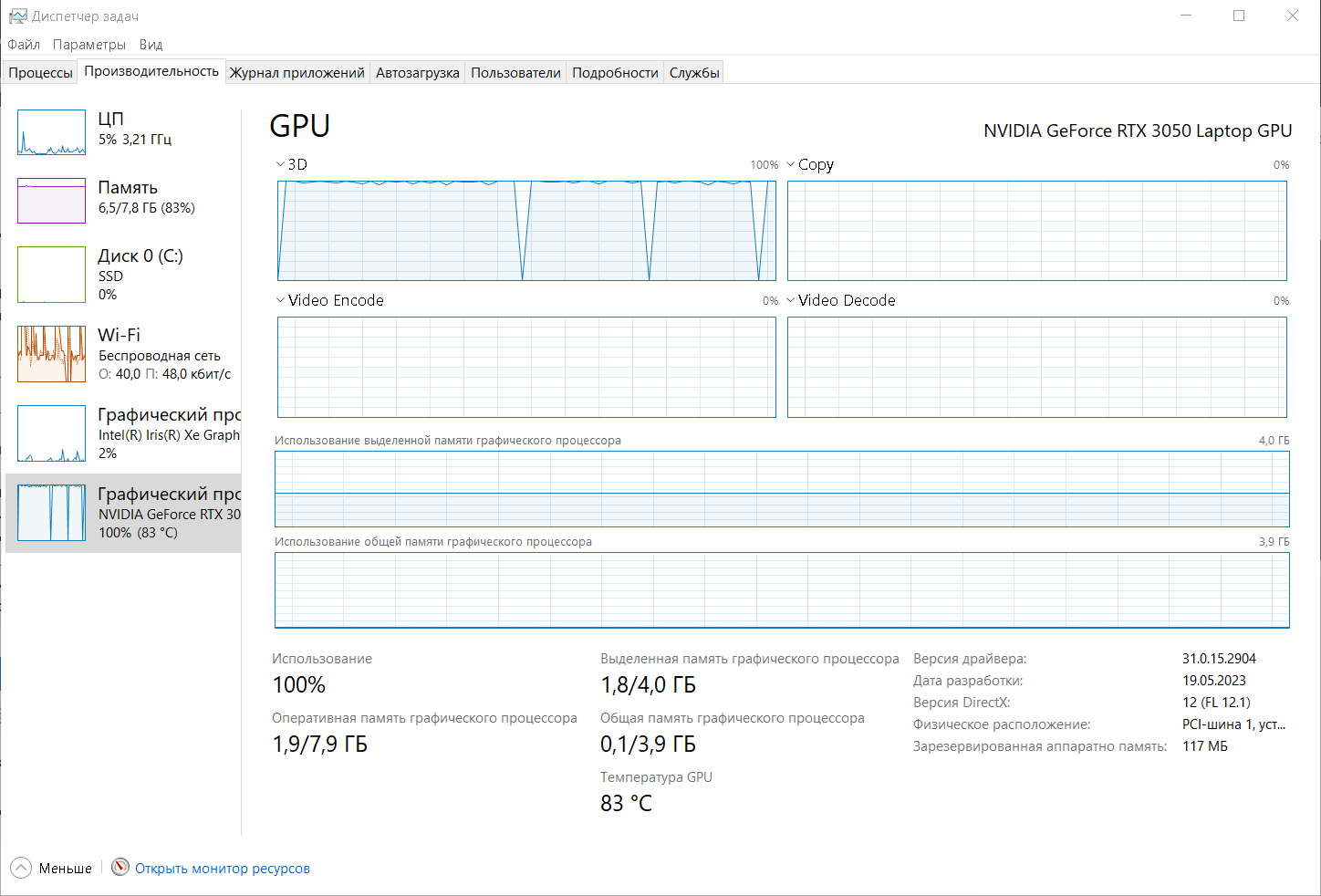Minimize the Task Manager window
The image size is (1321, 896).
click(1186, 16)
